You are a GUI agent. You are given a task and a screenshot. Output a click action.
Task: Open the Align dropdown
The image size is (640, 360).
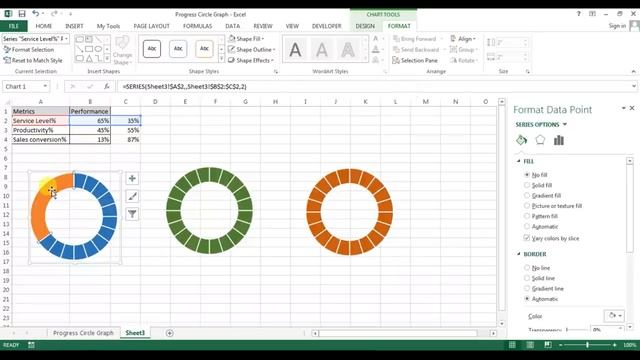tap(463, 39)
